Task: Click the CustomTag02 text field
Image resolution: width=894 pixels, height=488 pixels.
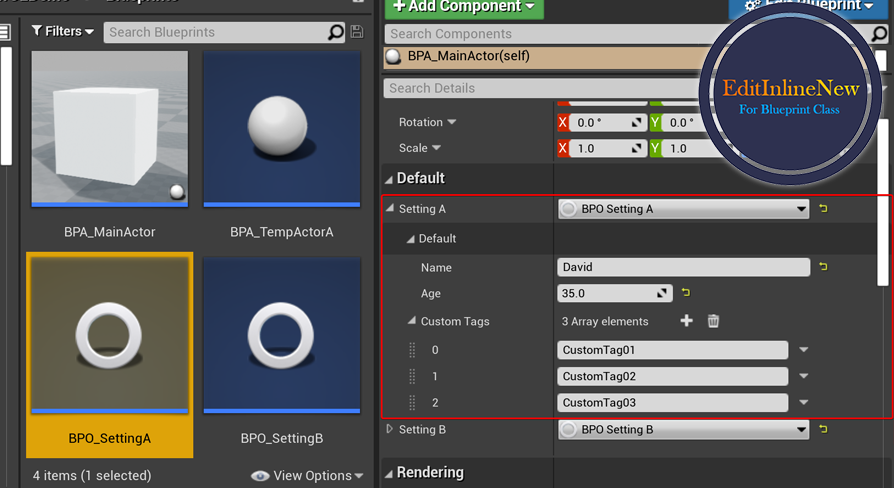Action: [673, 376]
